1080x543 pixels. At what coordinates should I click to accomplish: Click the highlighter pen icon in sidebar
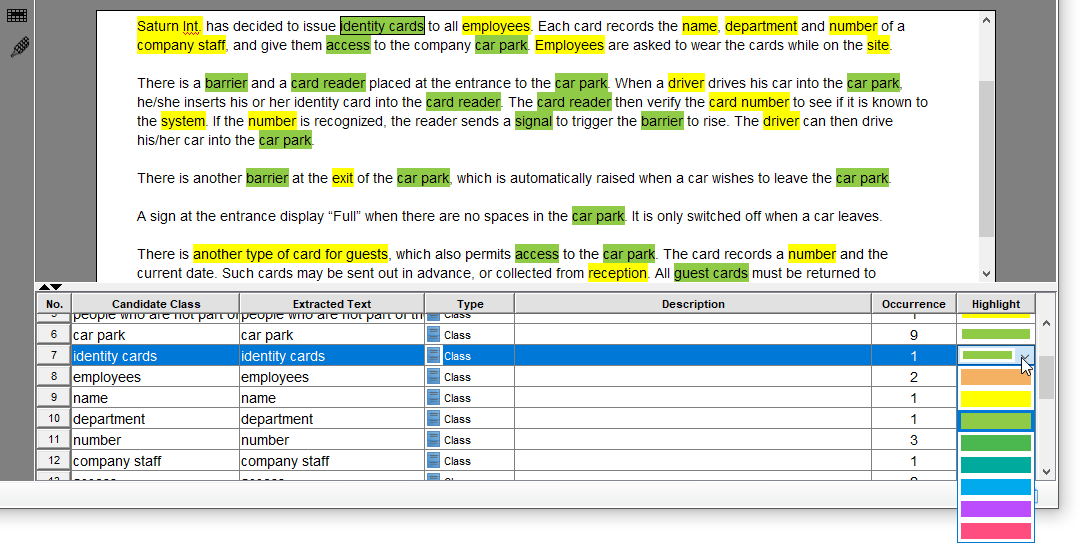tap(20, 48)
